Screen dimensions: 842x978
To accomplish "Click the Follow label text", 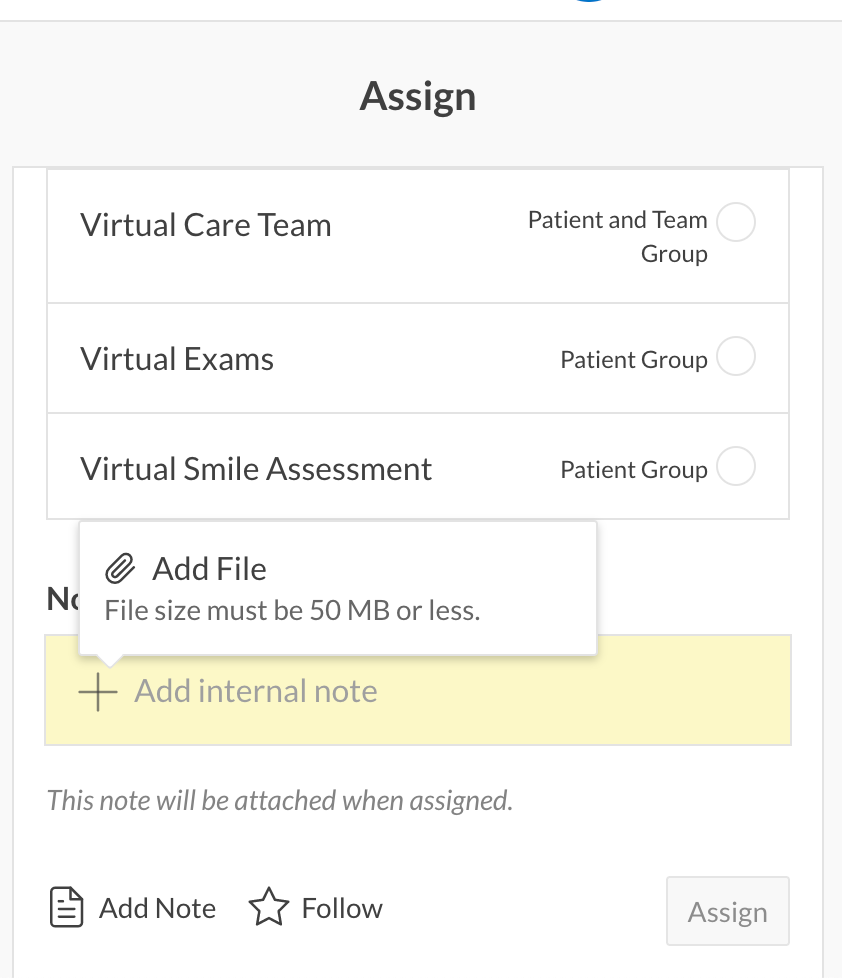I will click(342, 908).
